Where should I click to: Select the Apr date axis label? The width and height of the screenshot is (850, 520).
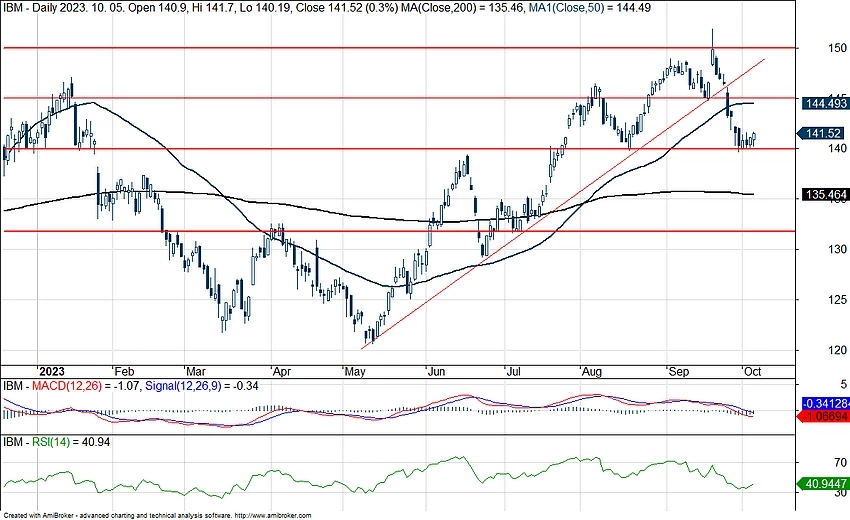point(281,372)
